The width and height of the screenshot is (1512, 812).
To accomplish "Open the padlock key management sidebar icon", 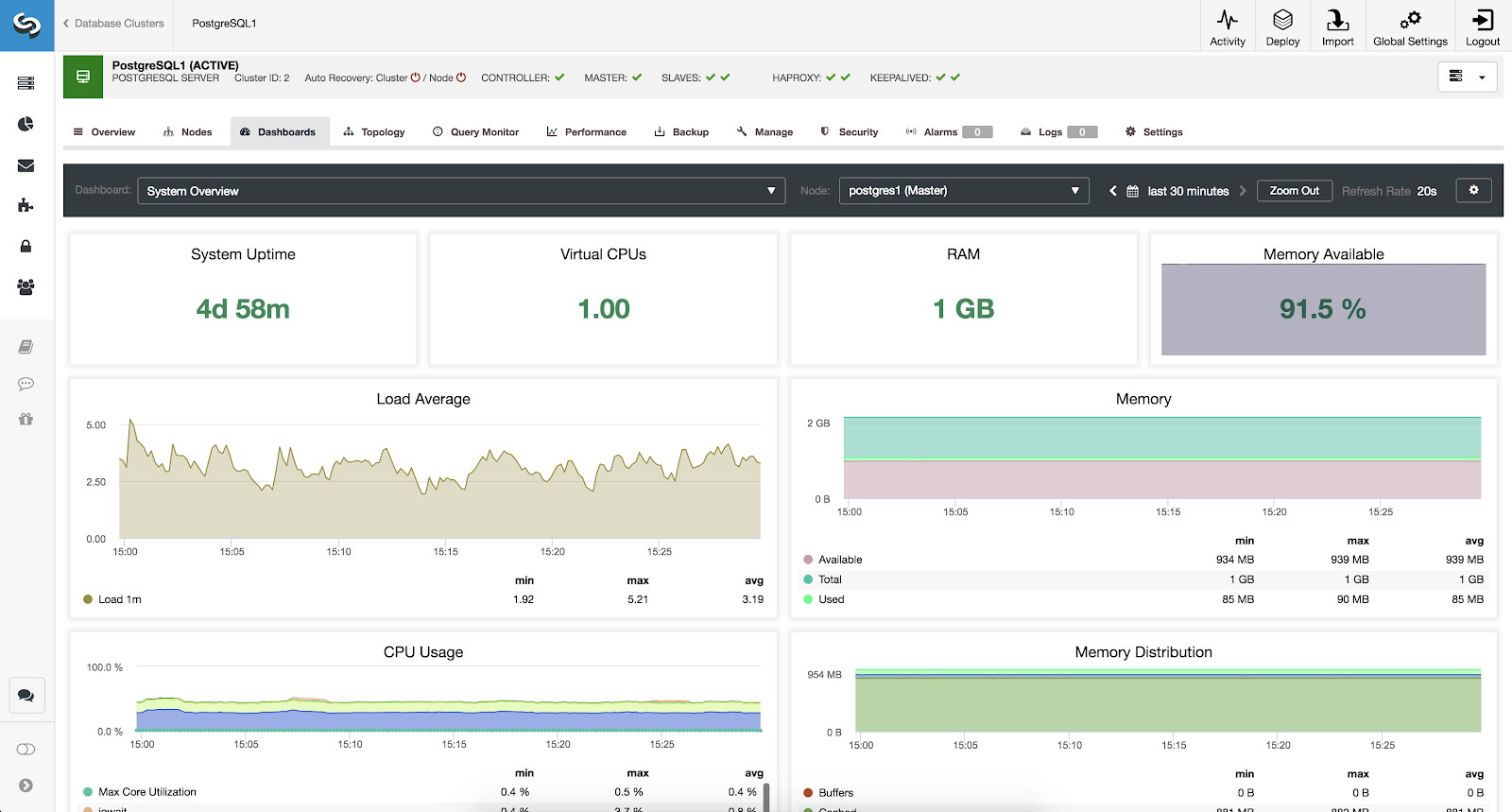I will tap(26, 246).
